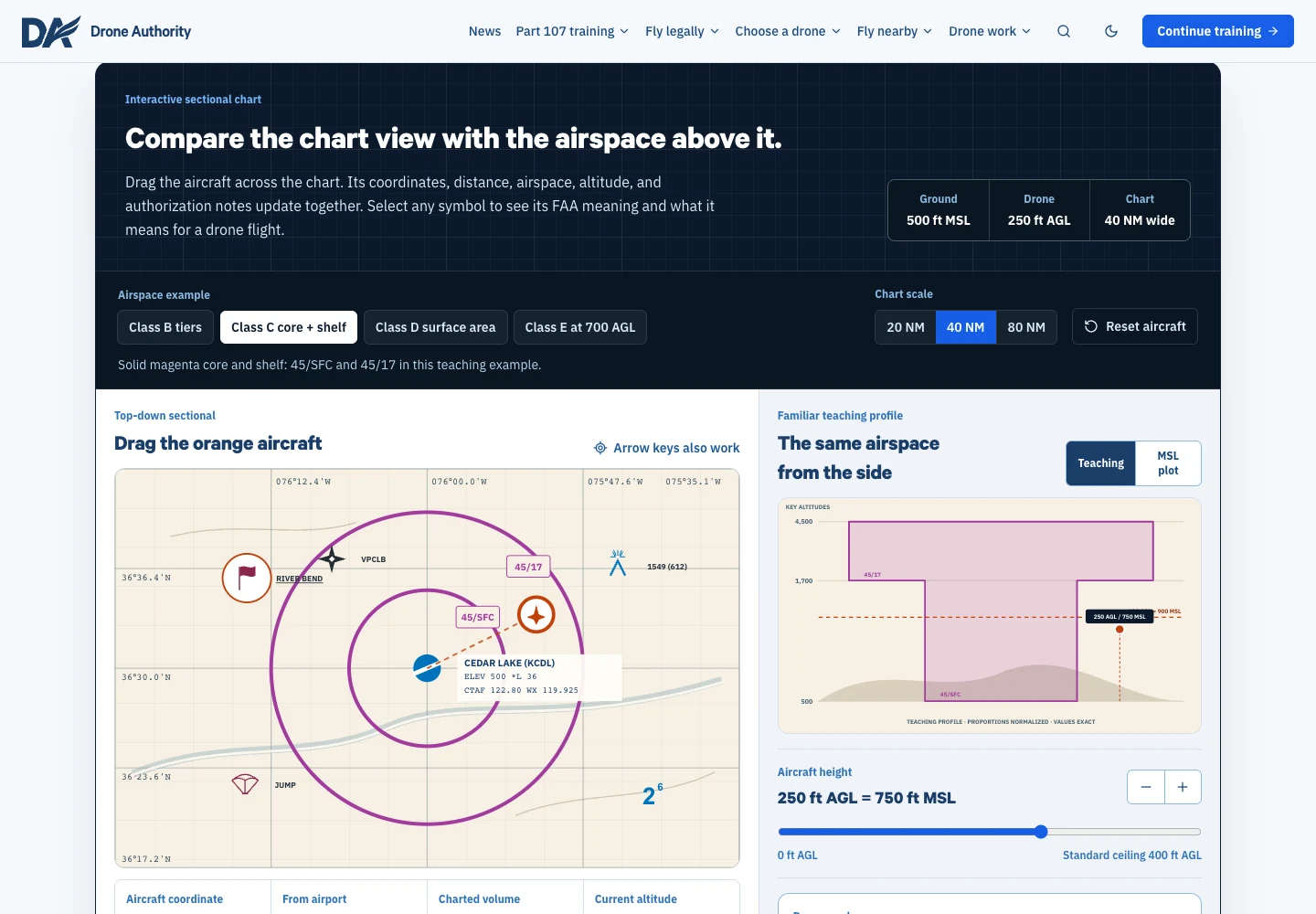This screenshot has height=914, width=1316.
Task: Click the RIVER BEND label
Action: pos(300,579)
